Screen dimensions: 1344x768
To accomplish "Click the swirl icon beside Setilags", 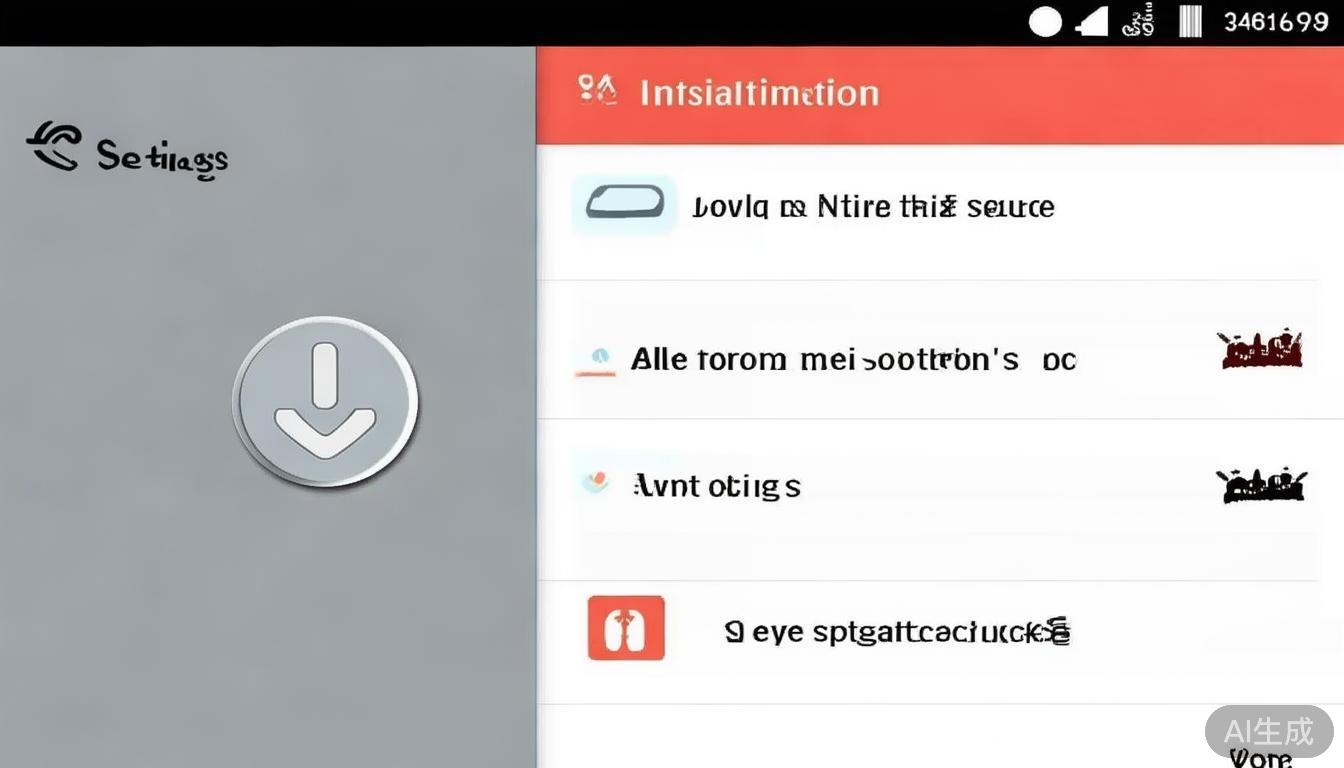I will coord(53,148).
